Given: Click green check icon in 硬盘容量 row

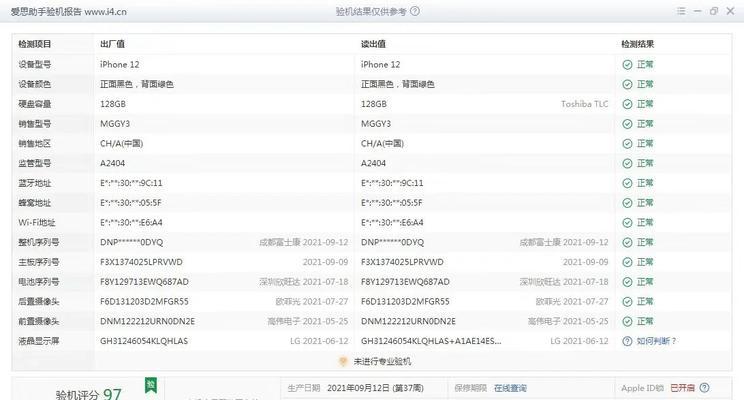Looking at the screenshot, I should point(627,104).
